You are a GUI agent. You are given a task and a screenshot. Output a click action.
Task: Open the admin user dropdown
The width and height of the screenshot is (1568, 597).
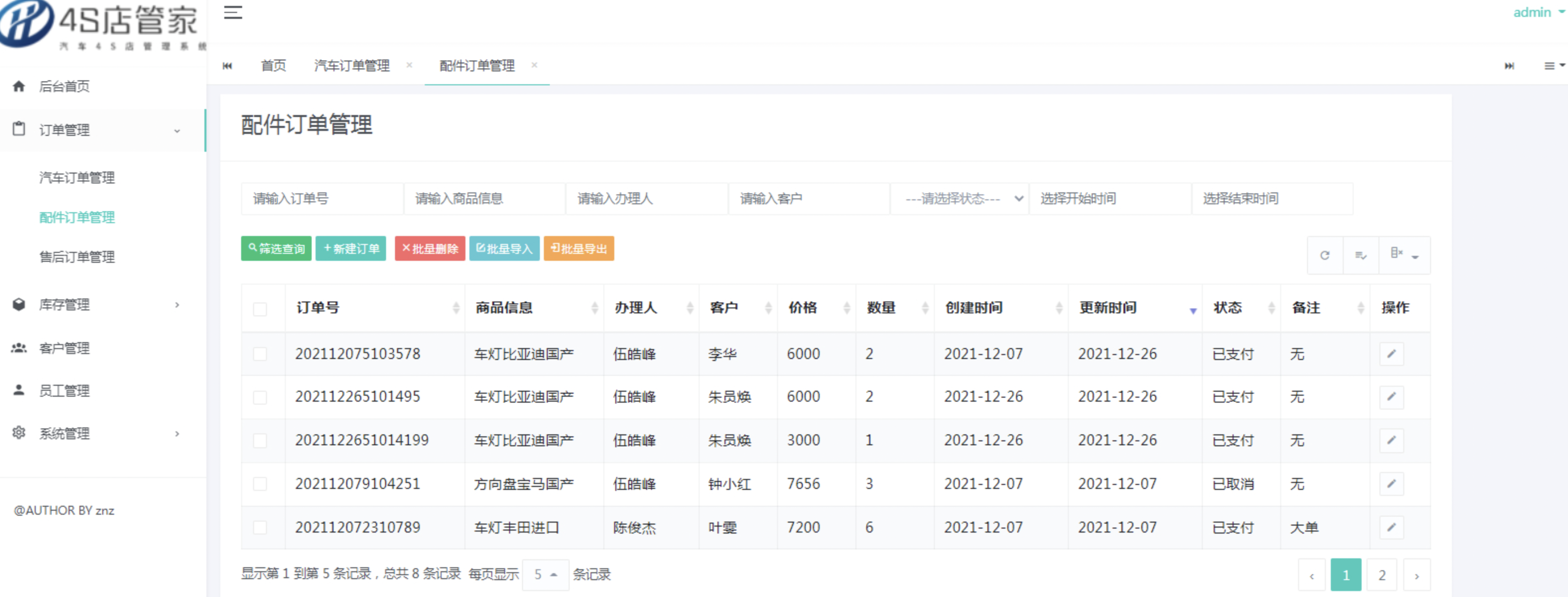1538,12
